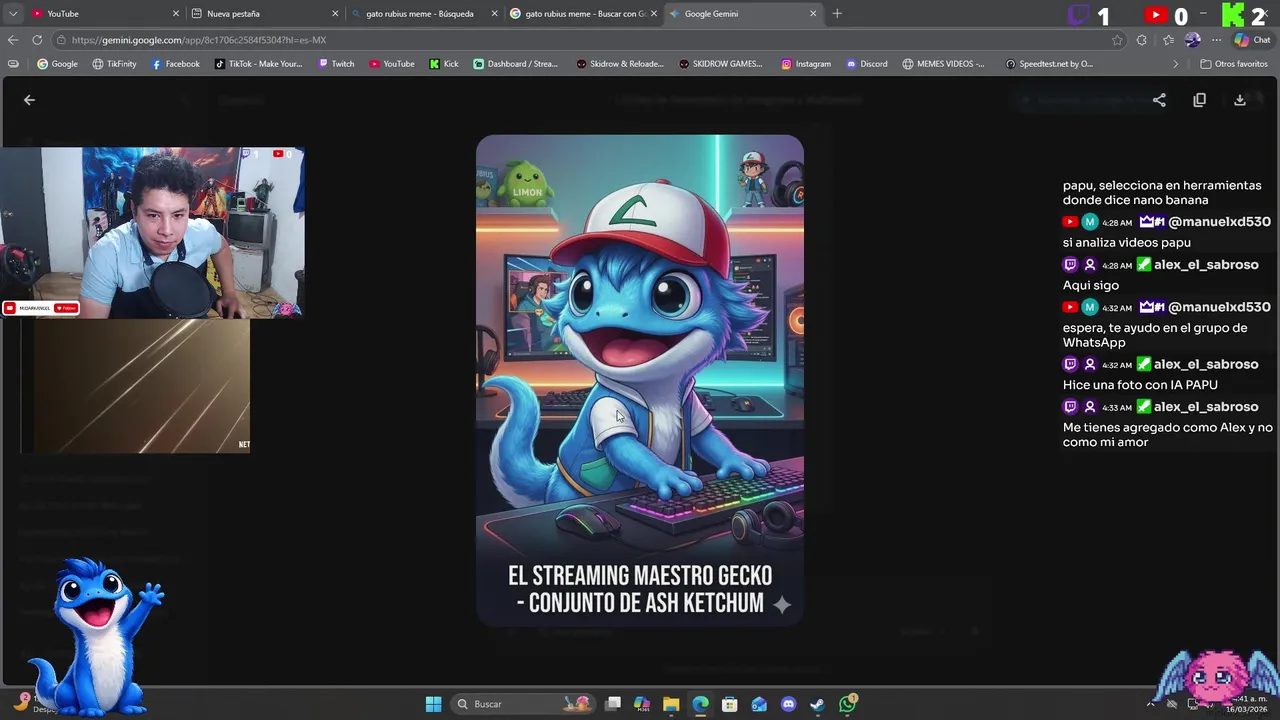Open the SKIDROW GAMES... bookmark

[x=720, y=64]
